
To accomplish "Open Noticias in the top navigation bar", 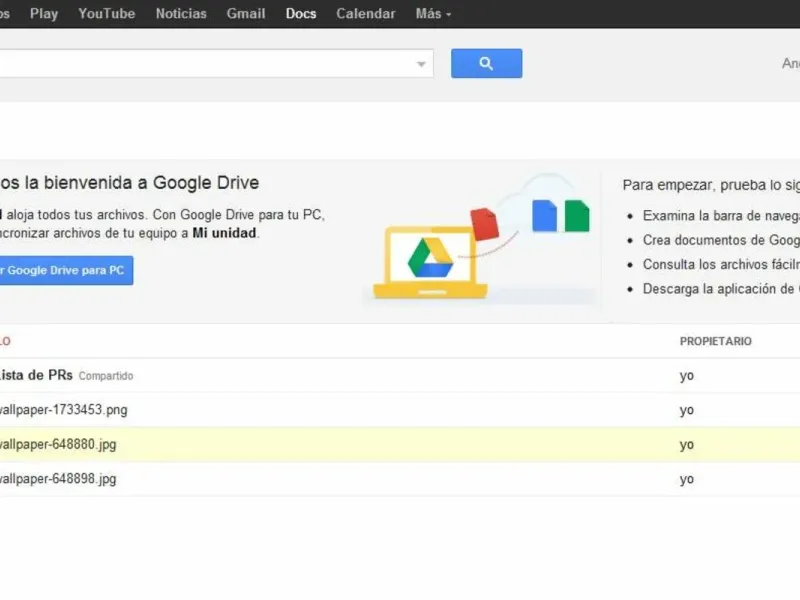I will (181, 14).
